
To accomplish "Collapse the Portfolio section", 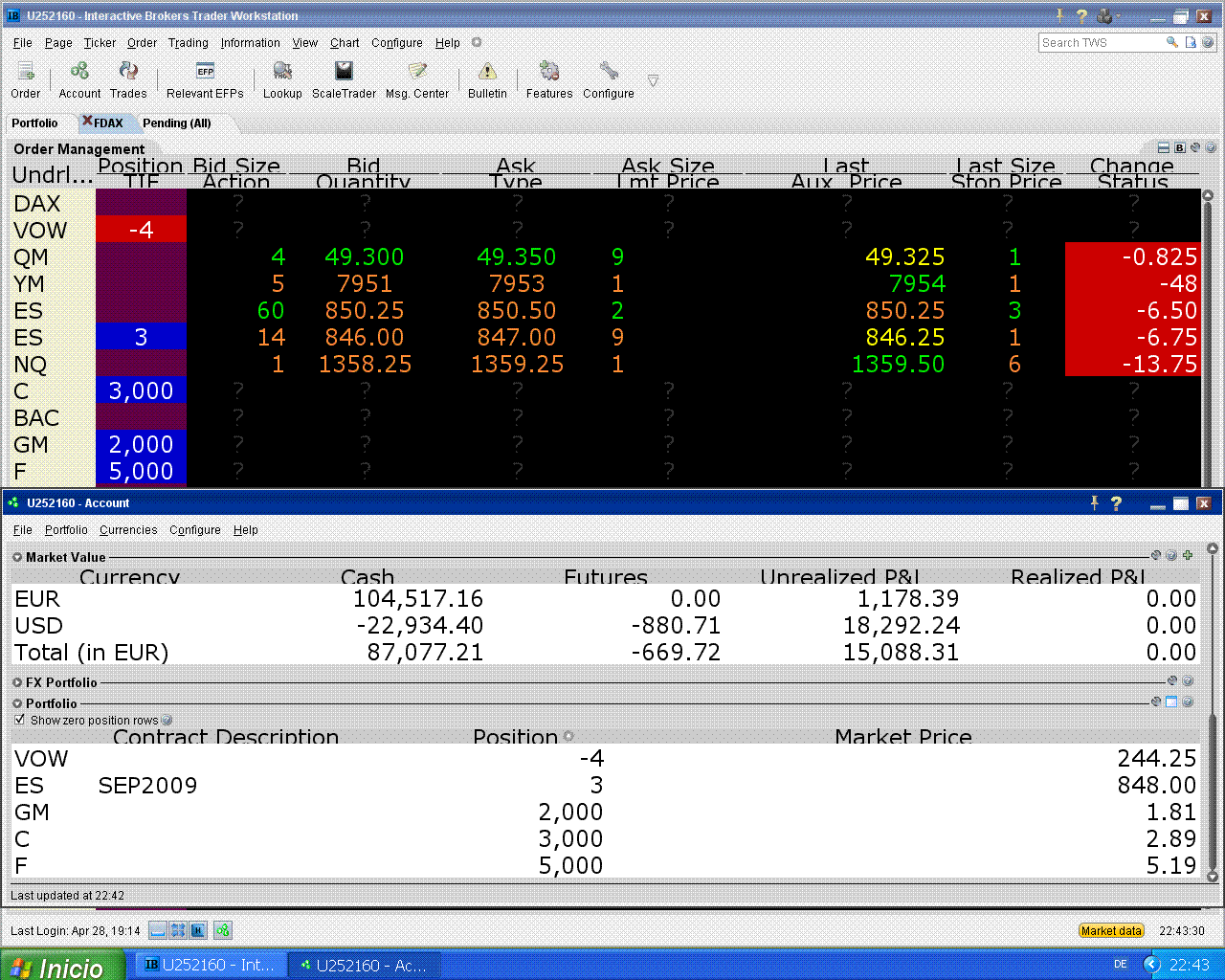I will pyautogui.click(x=17, y=703).
